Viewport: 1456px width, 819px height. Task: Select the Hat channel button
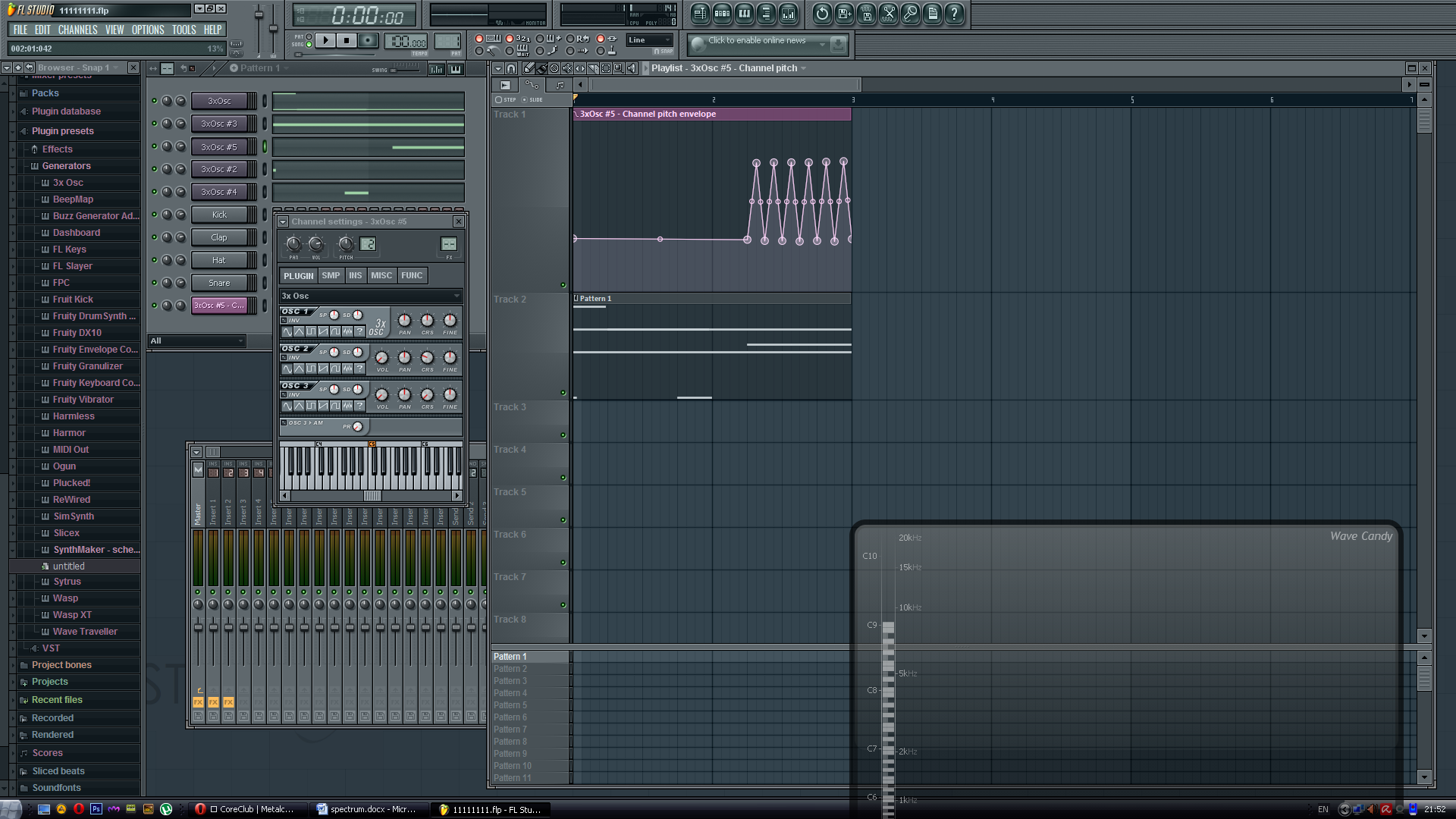click(219, 260)
